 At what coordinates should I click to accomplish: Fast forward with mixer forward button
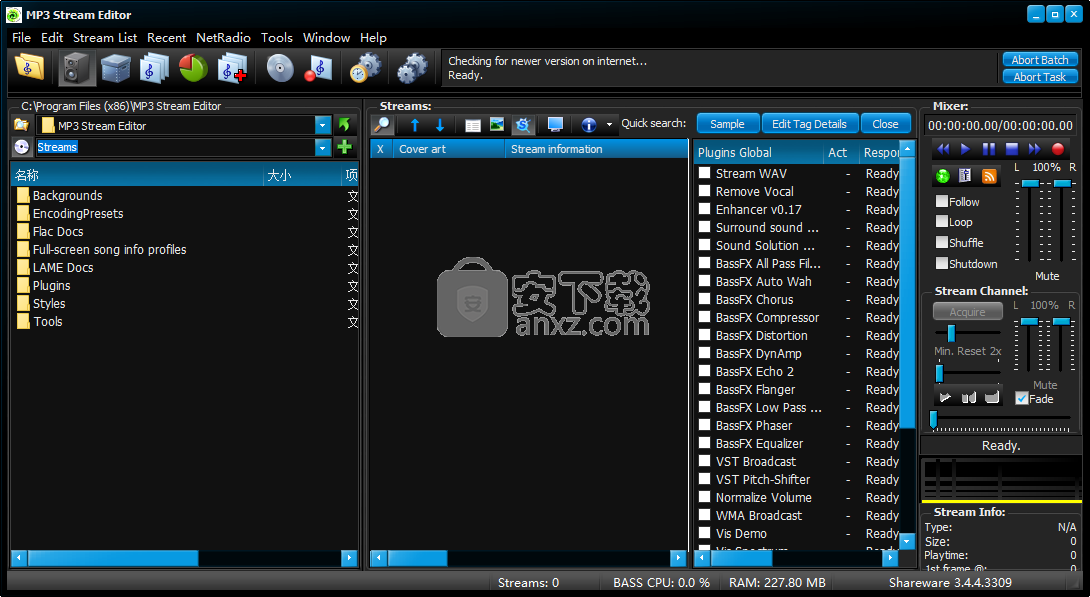coord(1034,149)
